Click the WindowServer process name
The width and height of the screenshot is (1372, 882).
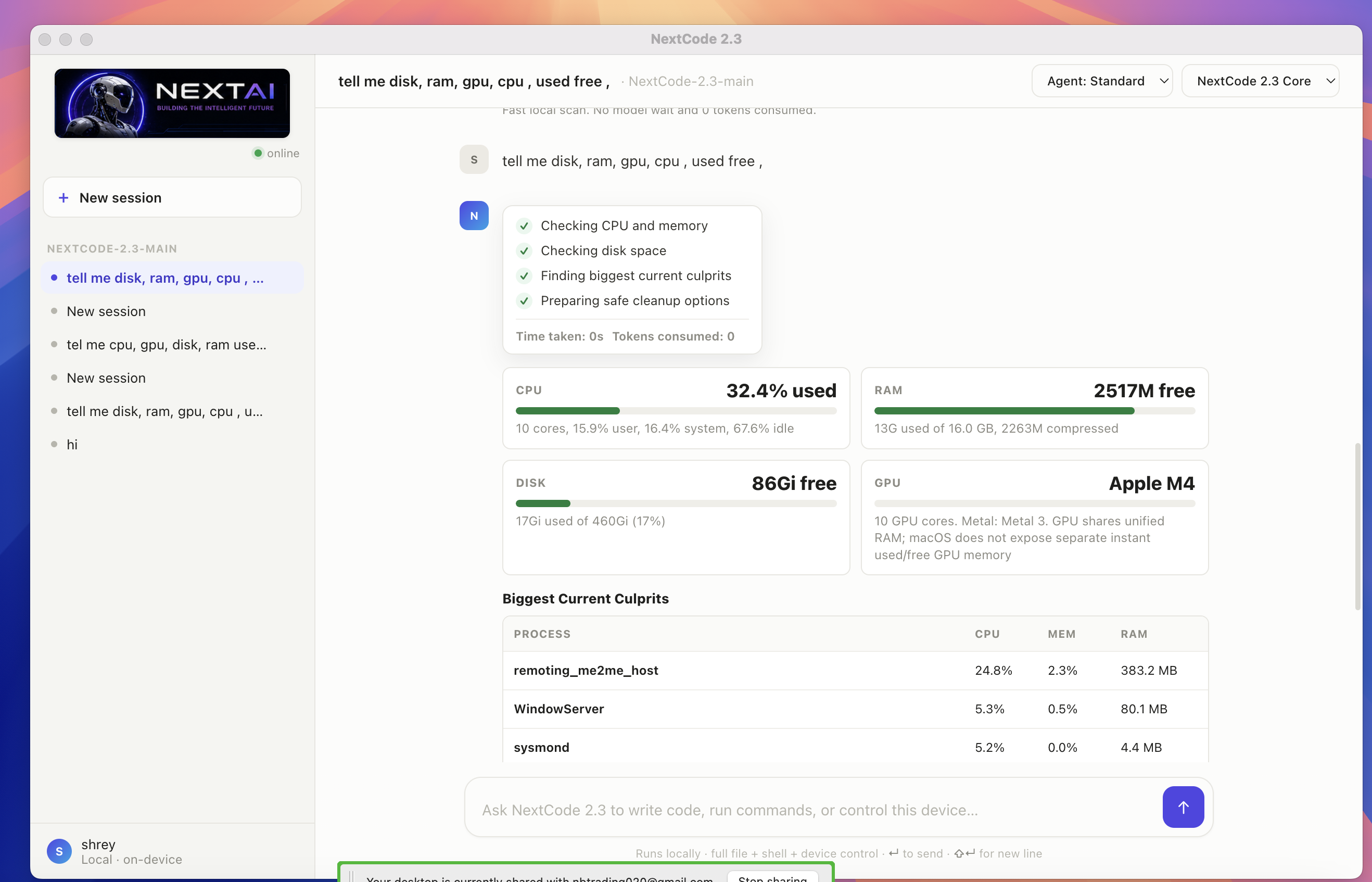click(x=558, y=709)
